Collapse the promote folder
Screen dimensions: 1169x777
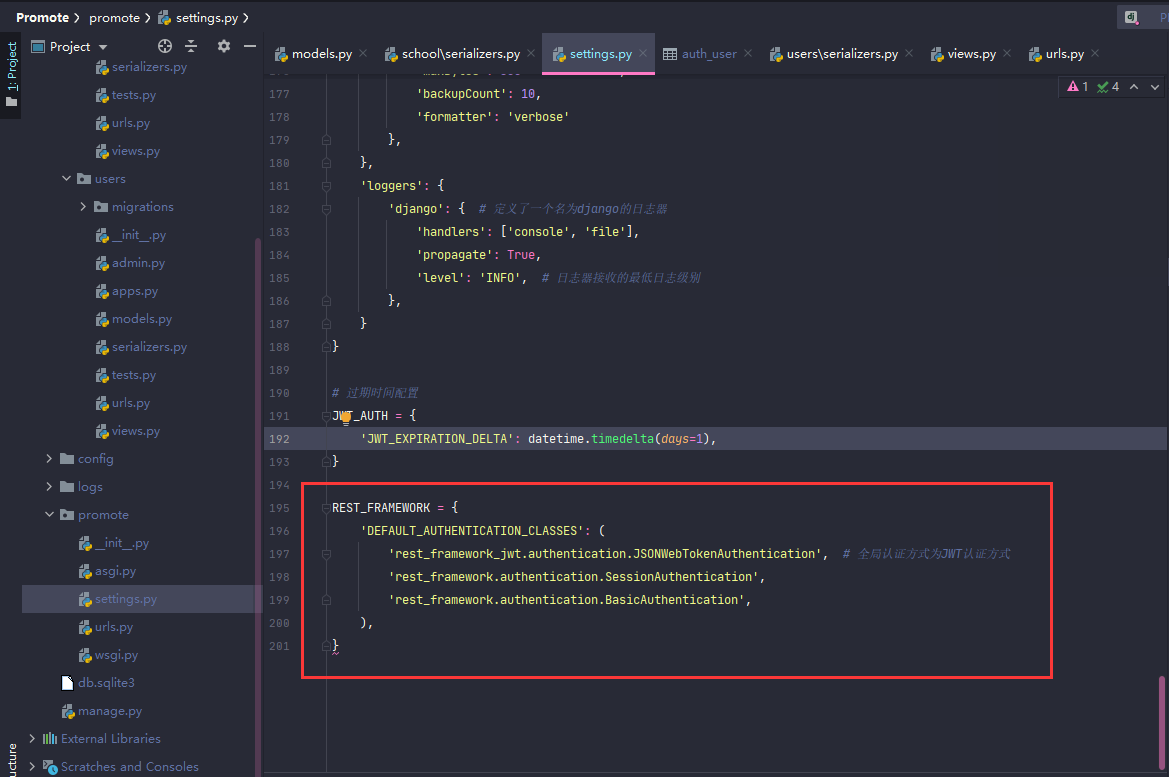point(49,515)
